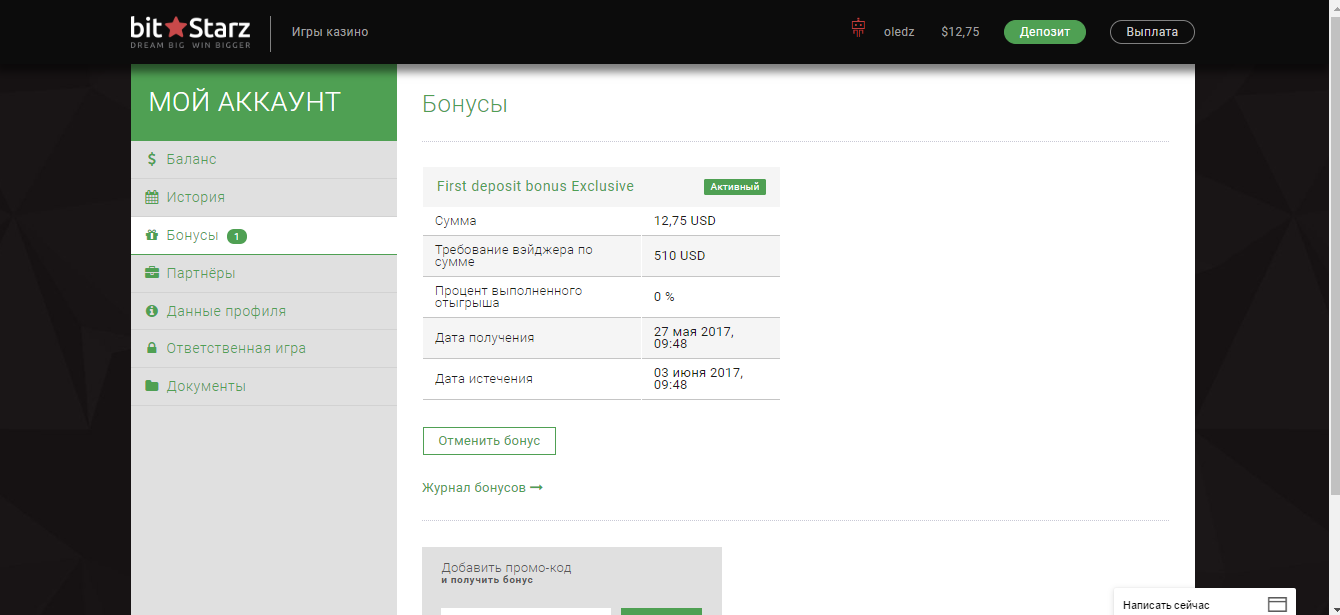Click the page's vertical scrollbar

tap(1332, 250)
